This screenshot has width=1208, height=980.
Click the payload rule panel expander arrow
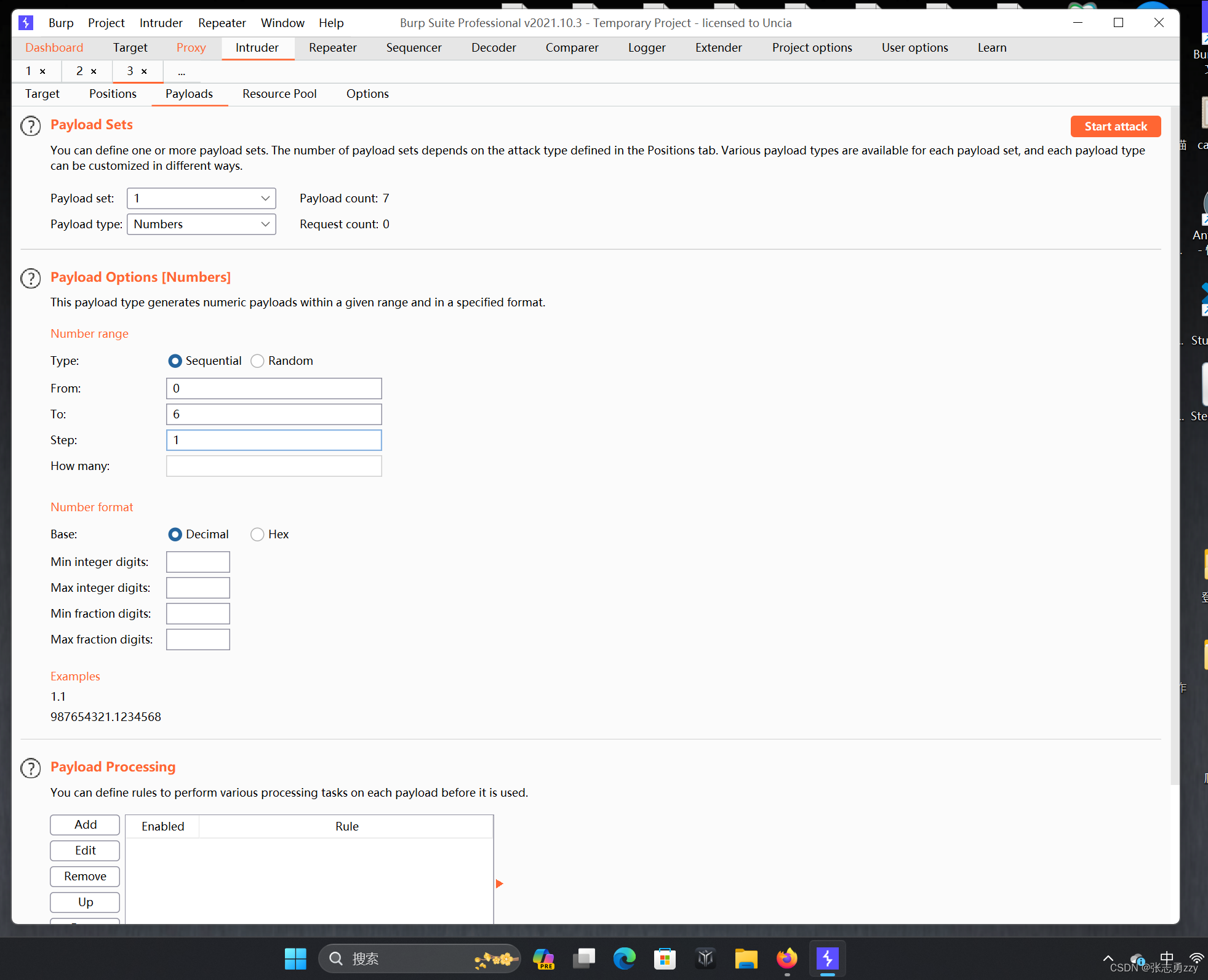[x=499, y=884]
